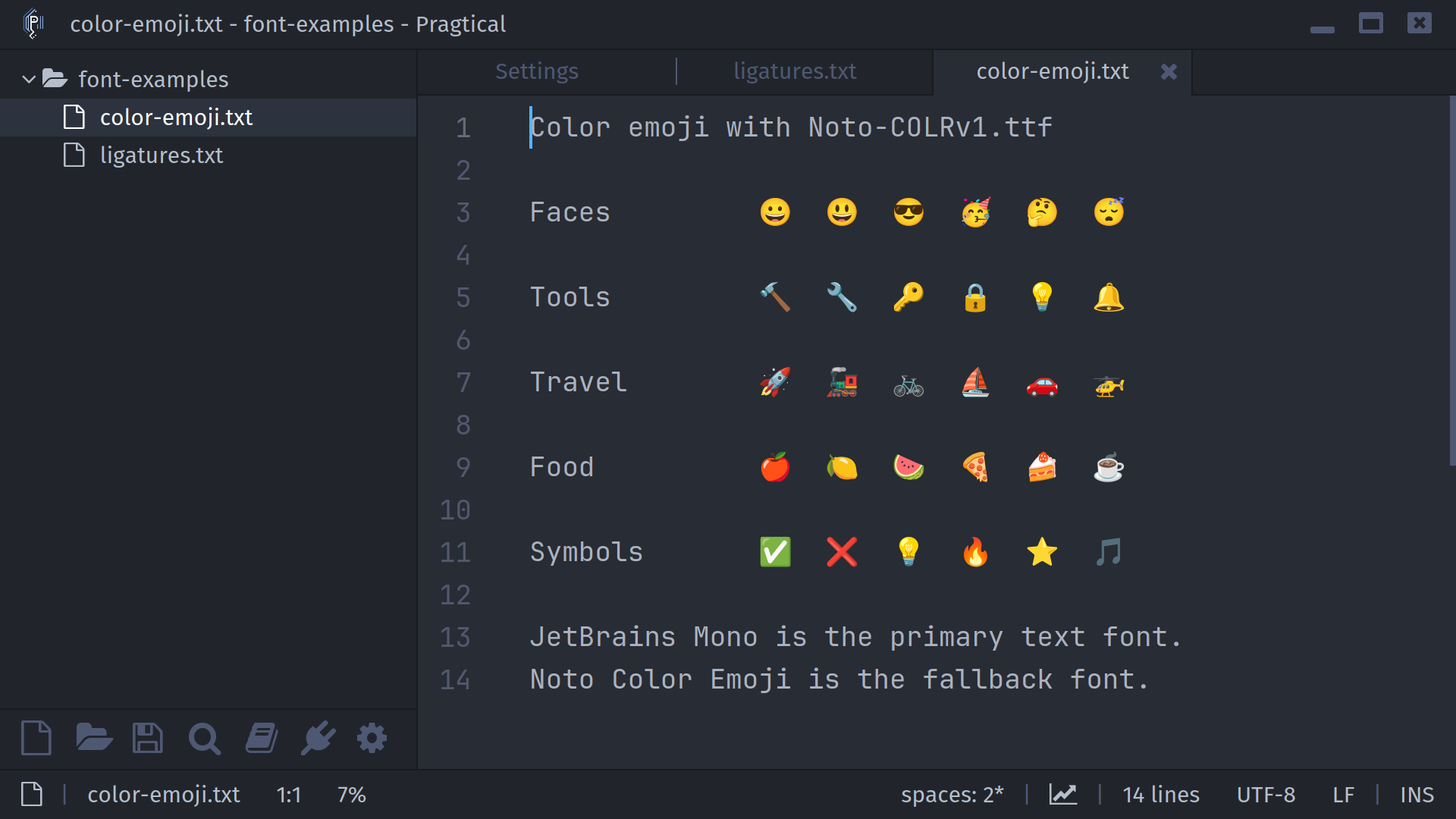This screenshot has width=1456, height=819.
Task: Open the book icon in sidebar toolbar
Action: pyautogui.click(x=262, y=738)
